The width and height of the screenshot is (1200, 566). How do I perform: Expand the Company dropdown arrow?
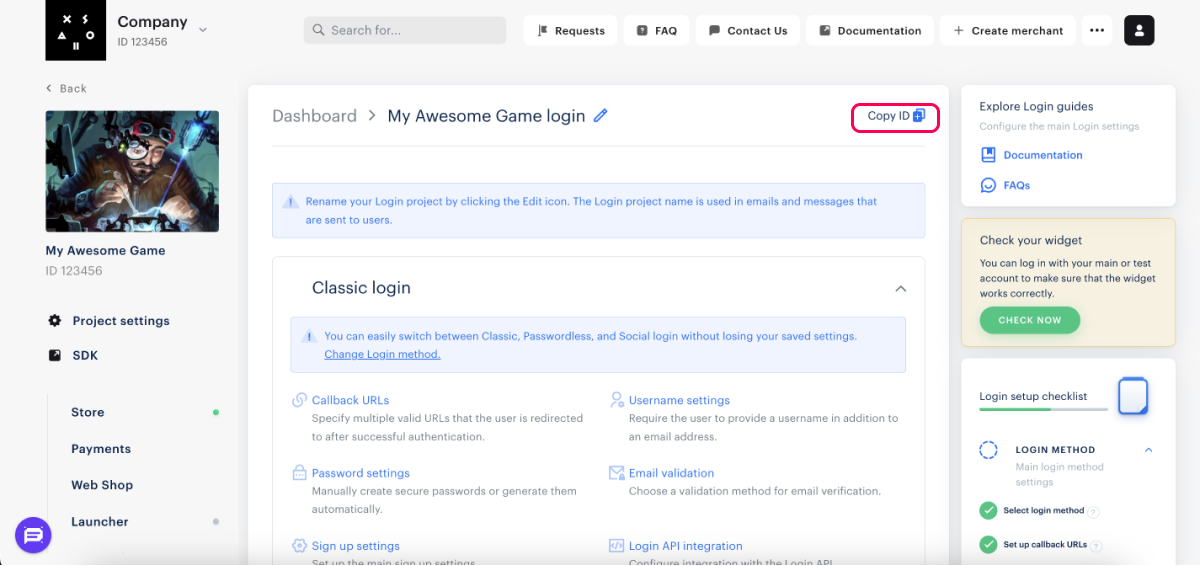click(x=203, y=30)
